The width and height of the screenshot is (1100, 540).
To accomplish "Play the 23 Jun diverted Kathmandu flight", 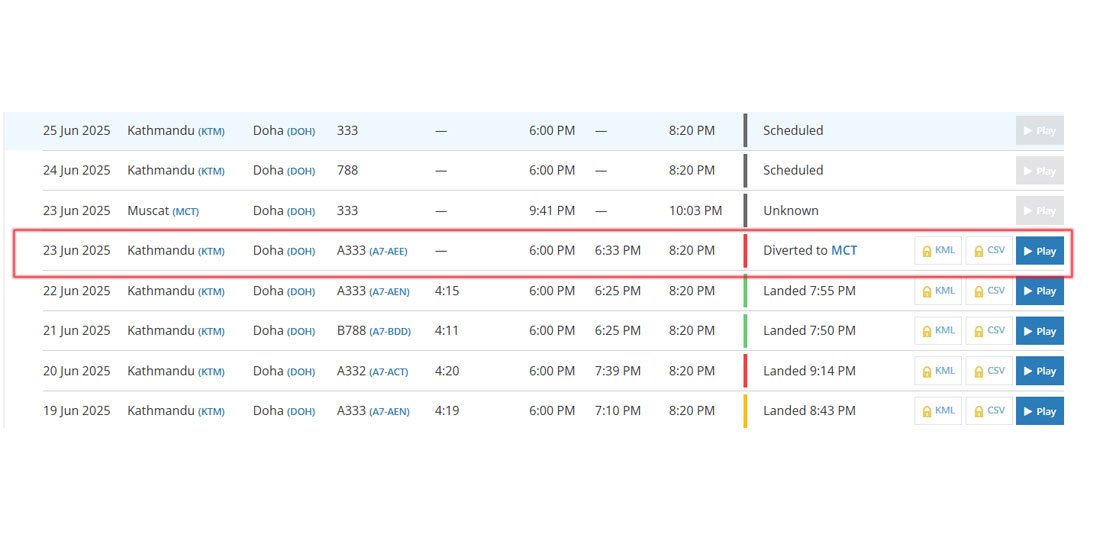I will pos(1040,251).
